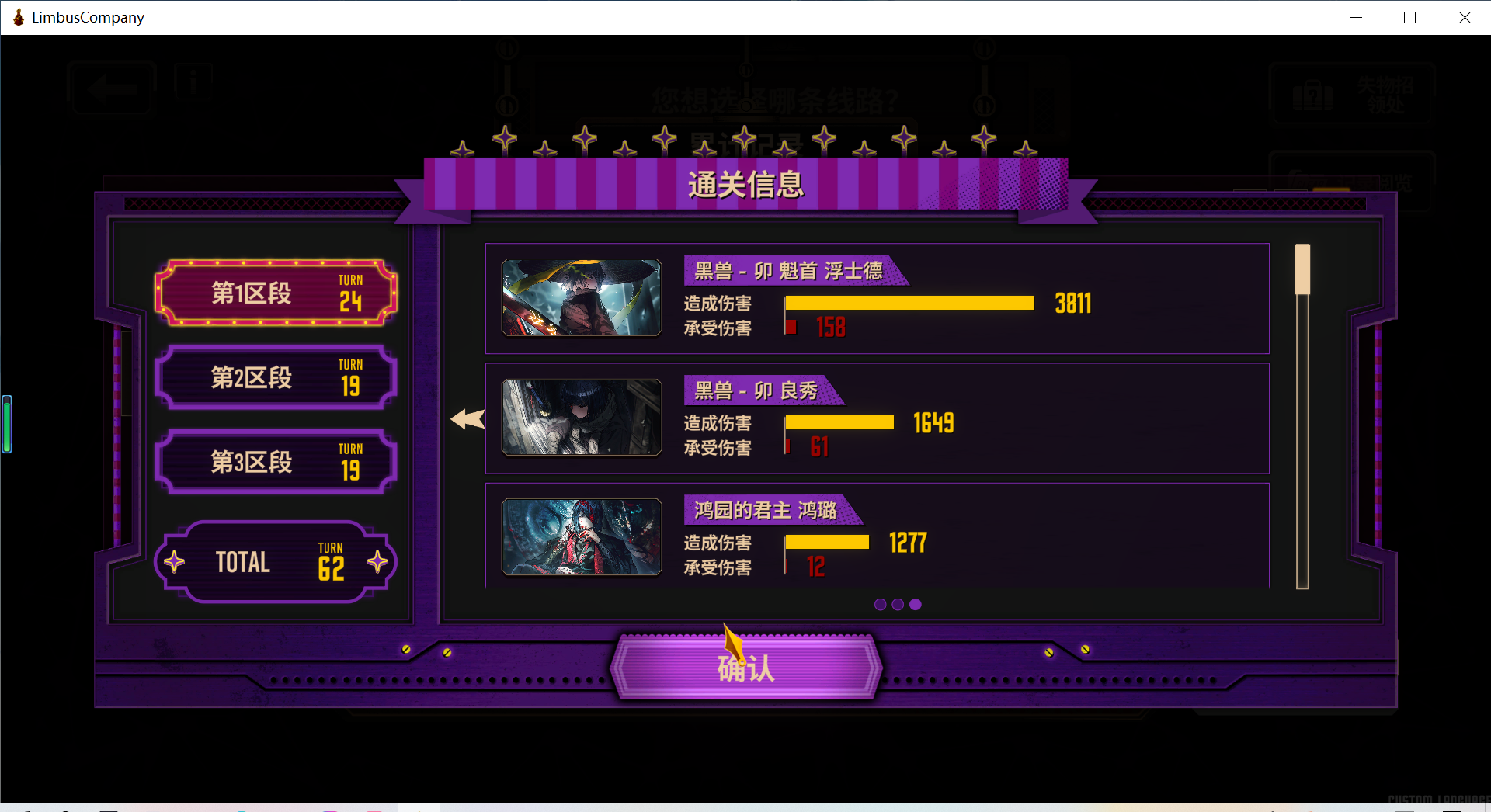Click the dimmed info icon
The height and width of the screenshot is (812, 1491).
[193, 81]
